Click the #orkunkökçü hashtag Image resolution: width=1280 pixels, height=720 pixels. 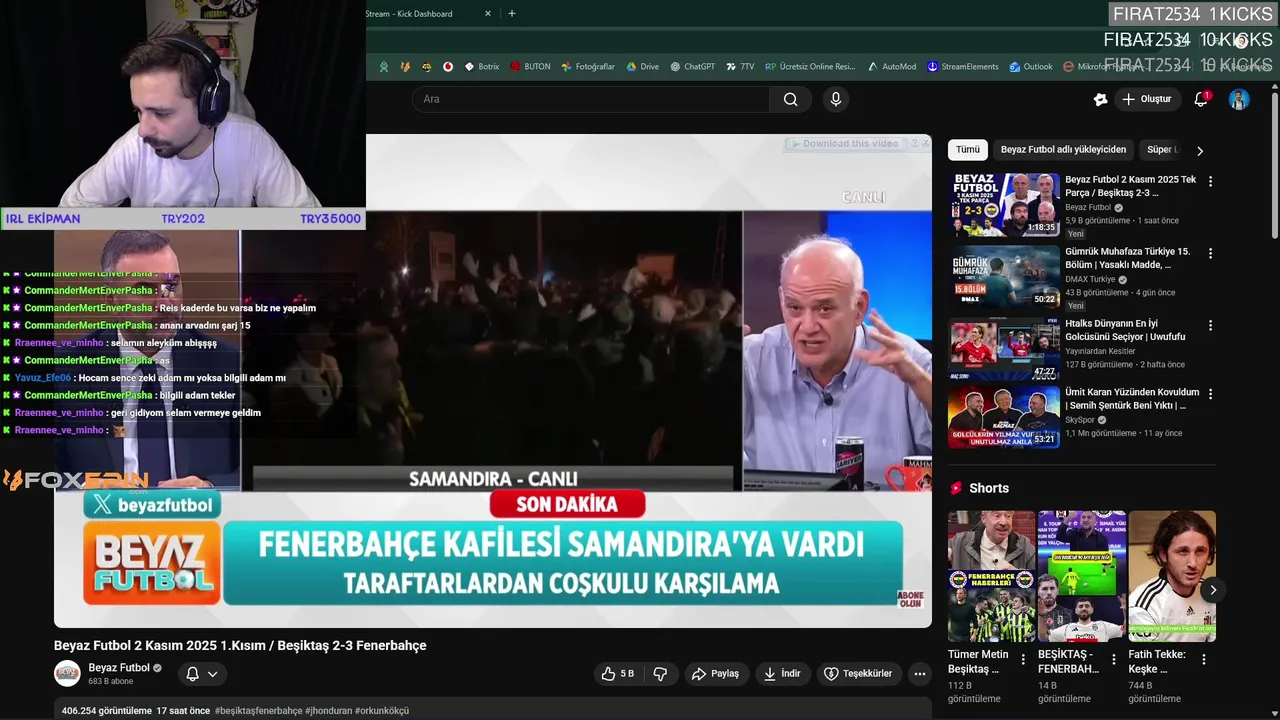[x=382, y=711]
